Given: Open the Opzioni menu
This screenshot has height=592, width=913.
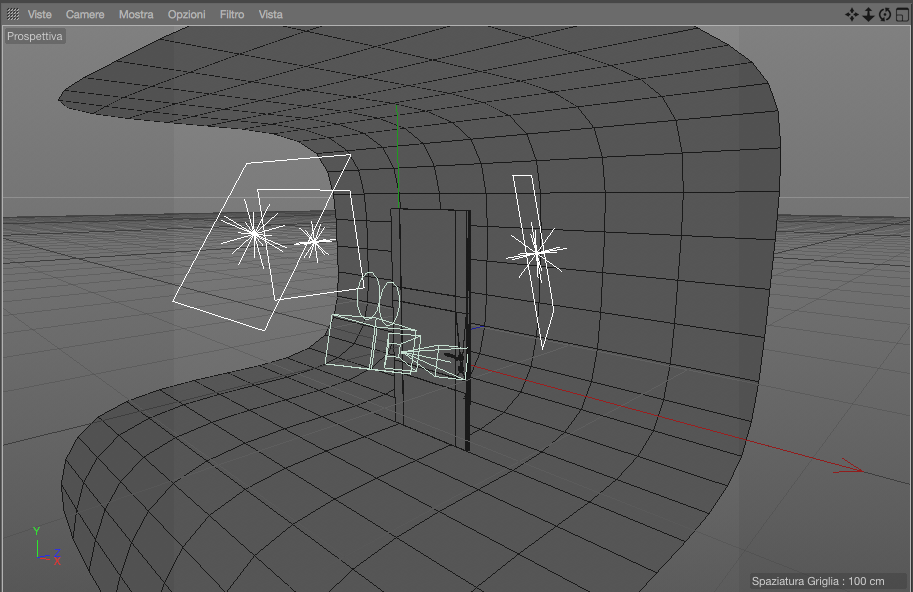Looking at the screenshot, I should click(x=186, y=15).
